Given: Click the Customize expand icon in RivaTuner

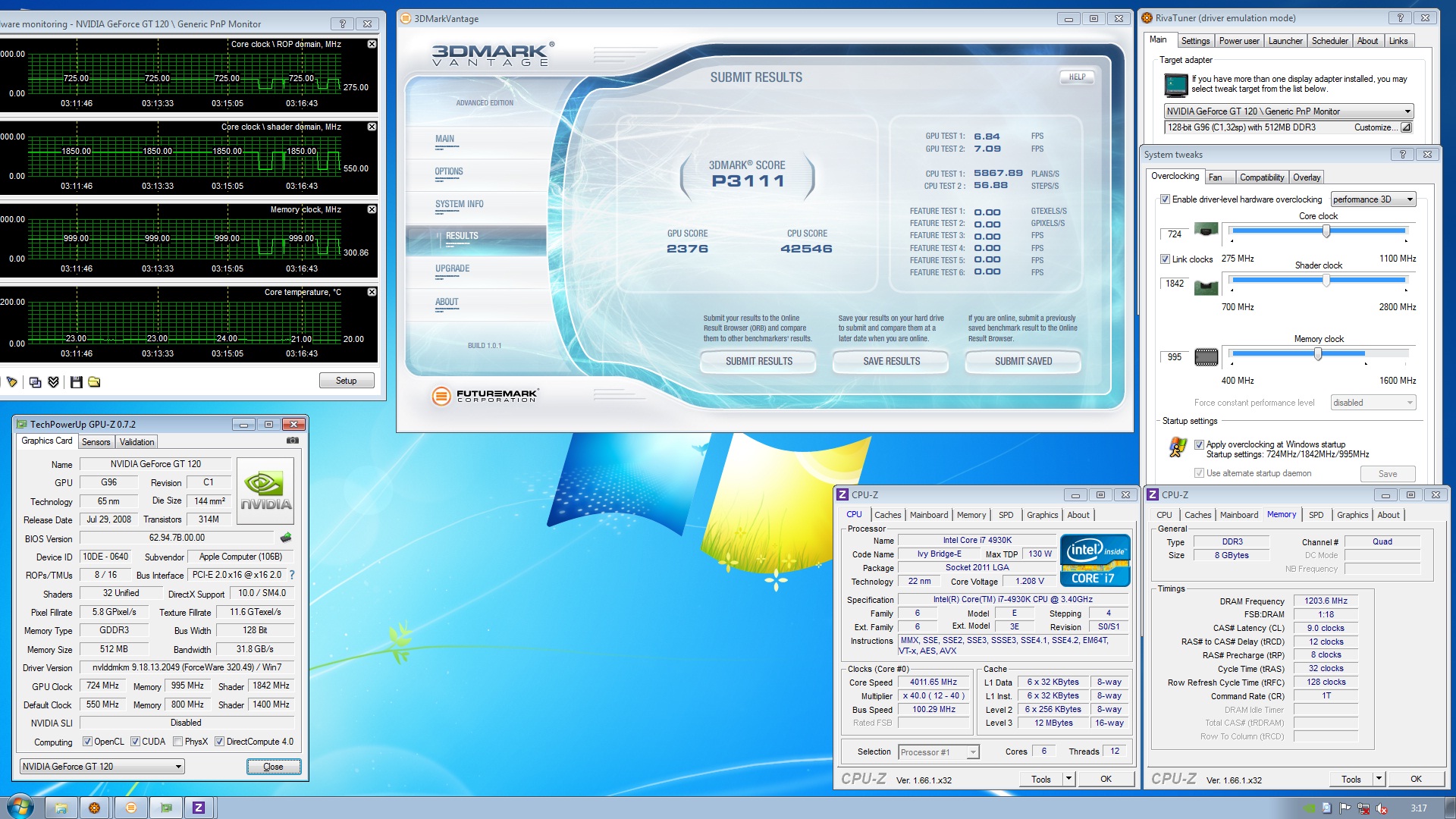Looking at the screenshot, I should click(1406, 127).
